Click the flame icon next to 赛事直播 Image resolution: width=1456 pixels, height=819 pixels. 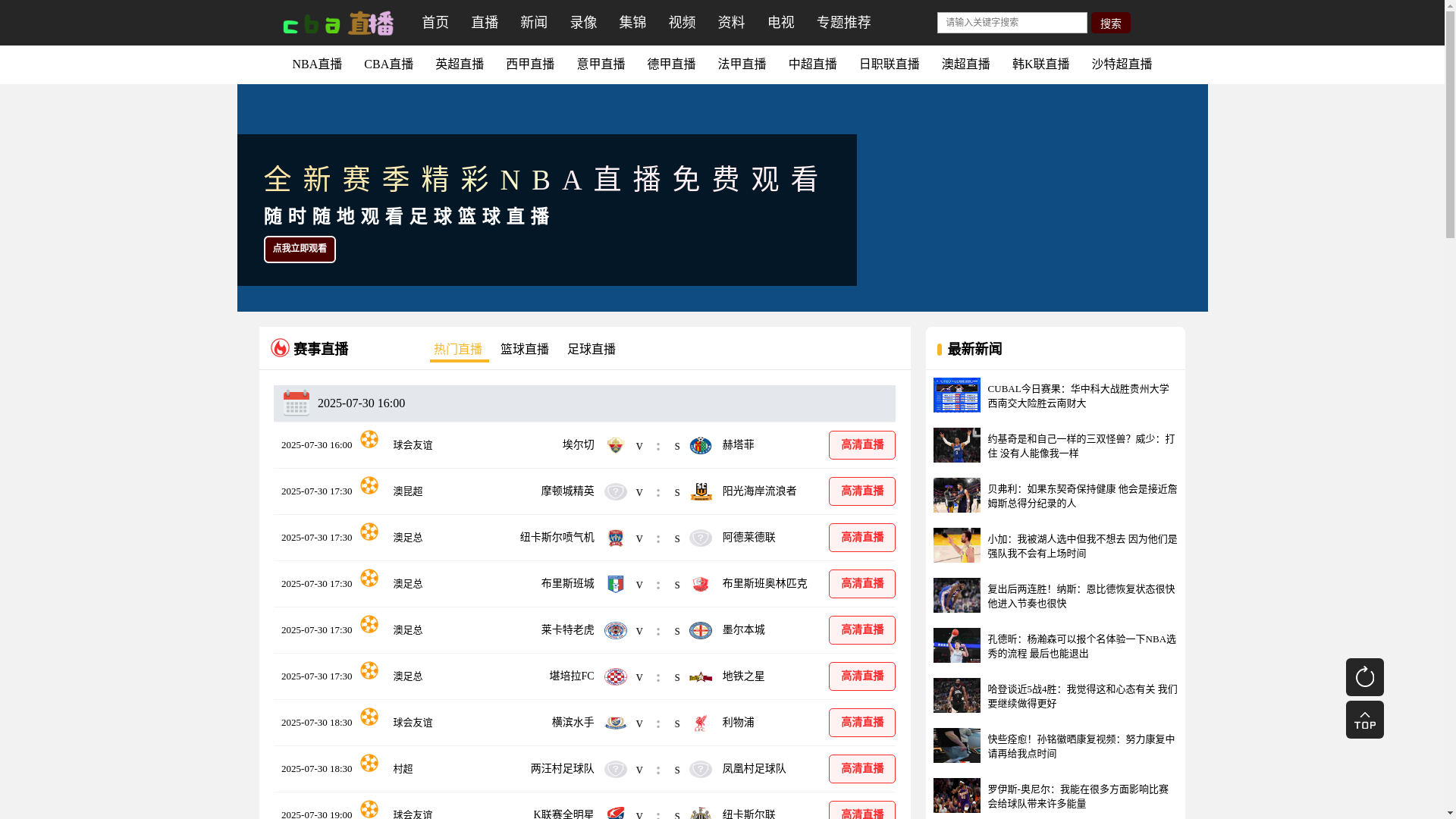click(280, 347)
